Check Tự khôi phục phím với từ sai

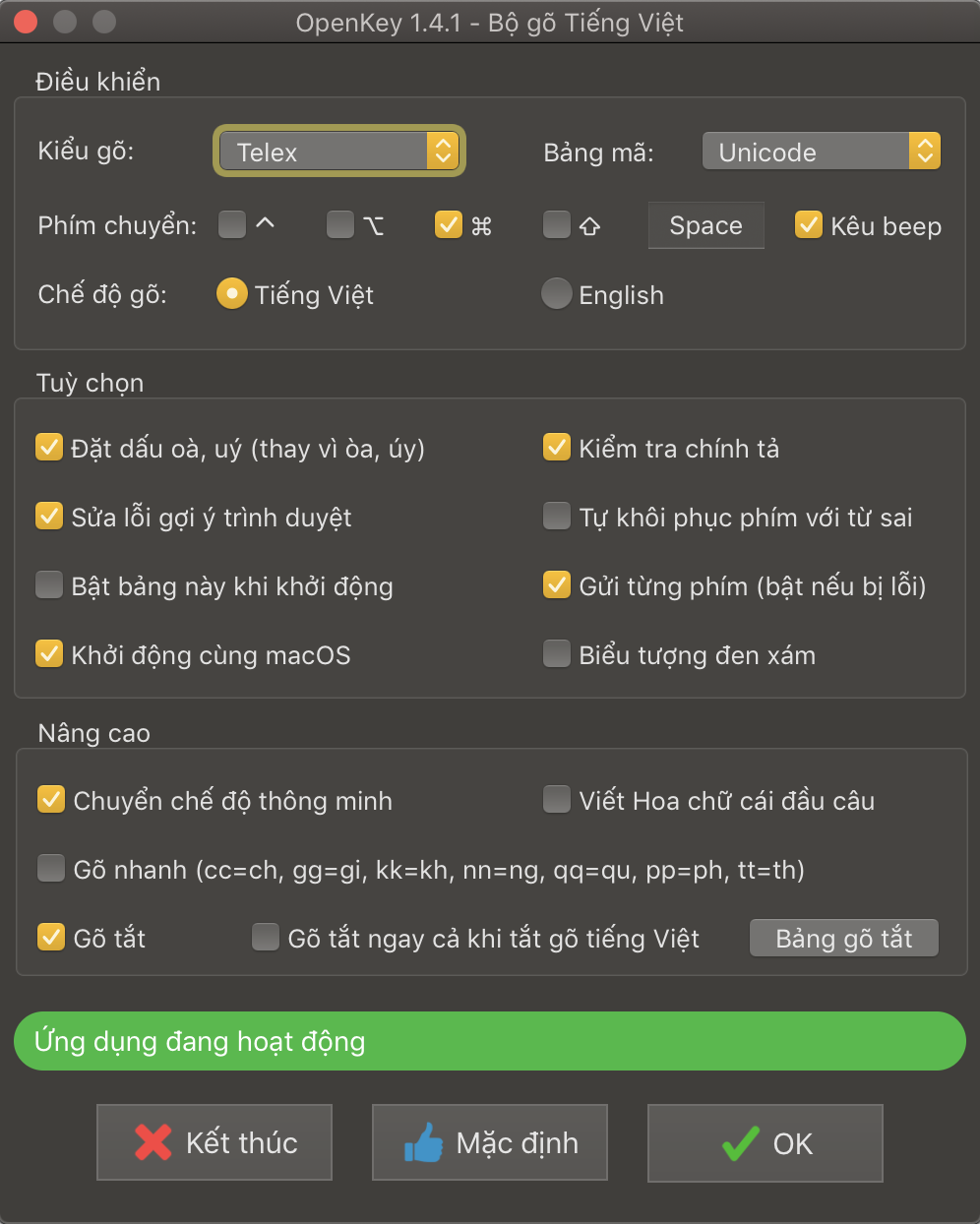click(x=556, y=515)
